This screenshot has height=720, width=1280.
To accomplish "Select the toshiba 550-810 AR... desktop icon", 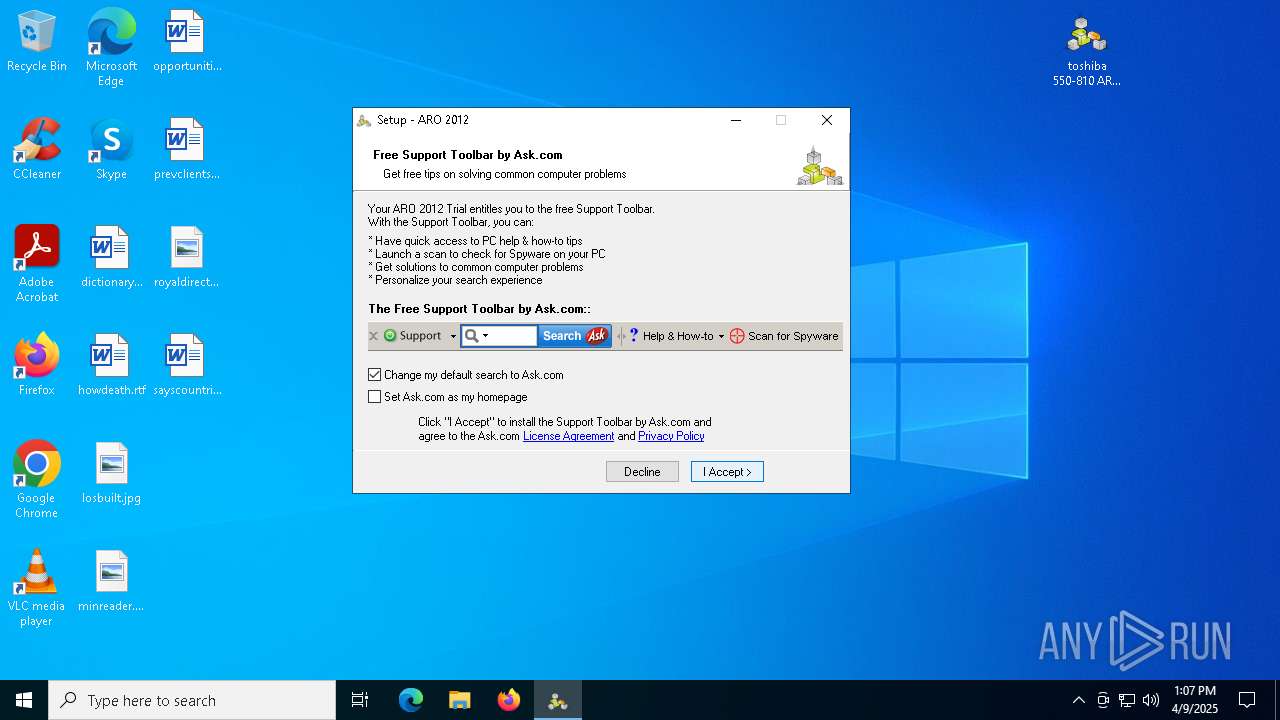I will (1086, 50).
